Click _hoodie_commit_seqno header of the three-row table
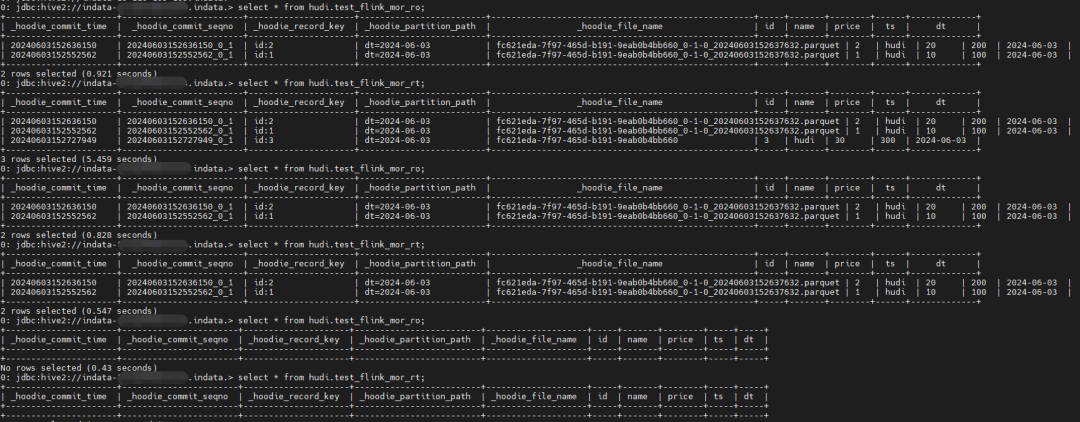The image size is (1080, 422). pyautogui.click(x=179, y=102)
